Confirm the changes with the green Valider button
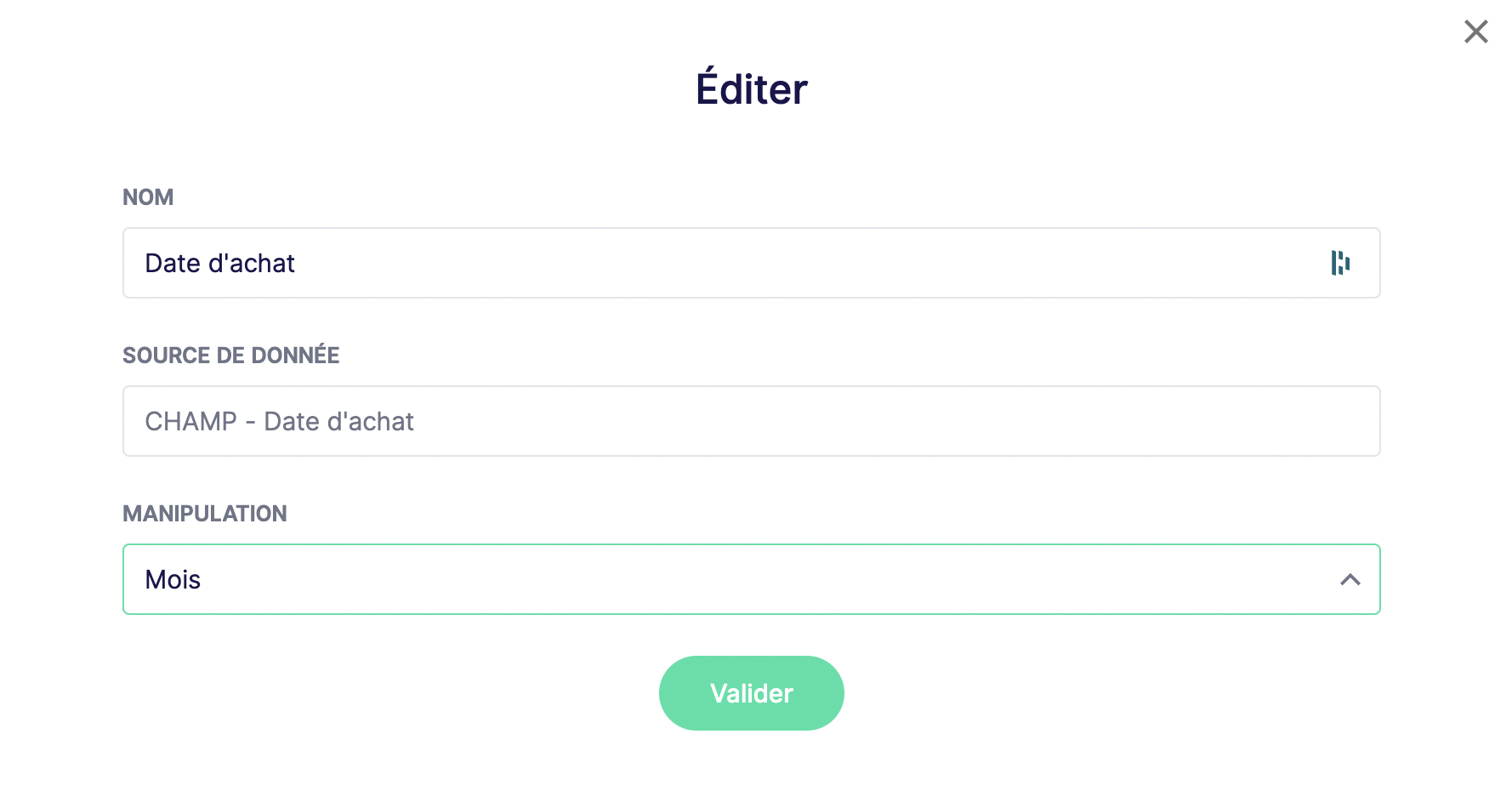The image size is (1512, 791). tap(751, 693)
